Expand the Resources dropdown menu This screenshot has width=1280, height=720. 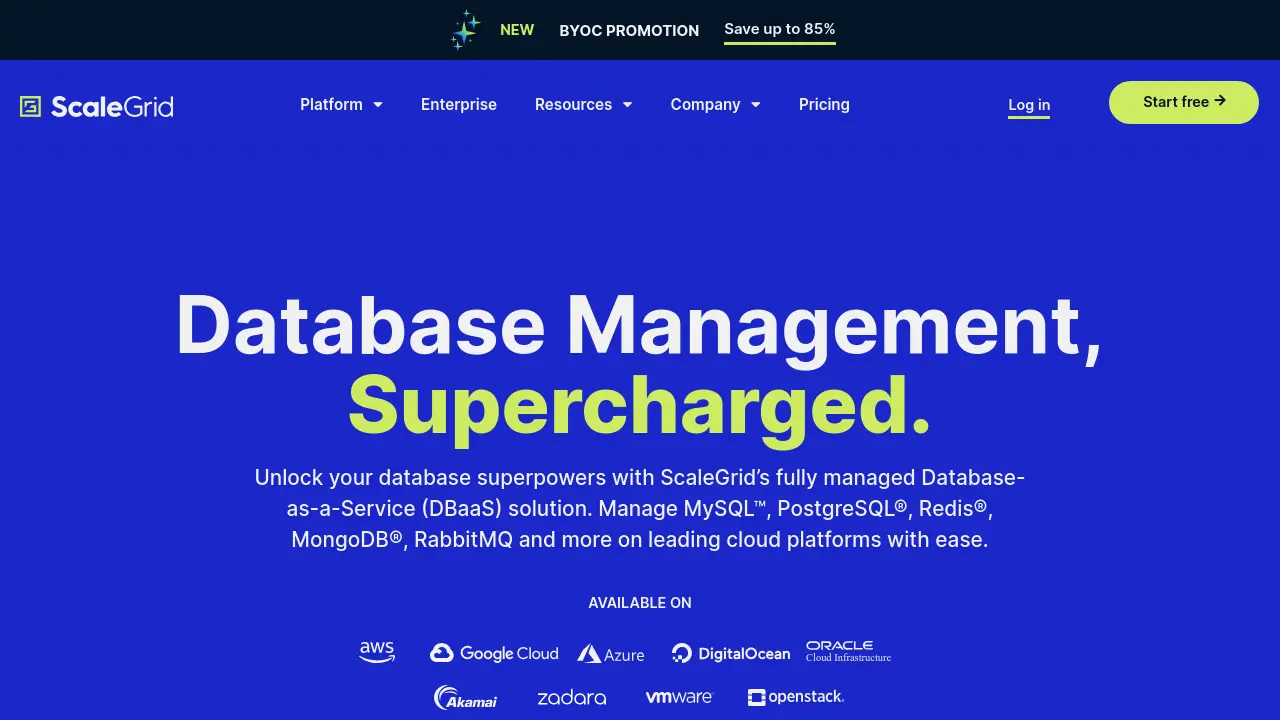point(583,104)
